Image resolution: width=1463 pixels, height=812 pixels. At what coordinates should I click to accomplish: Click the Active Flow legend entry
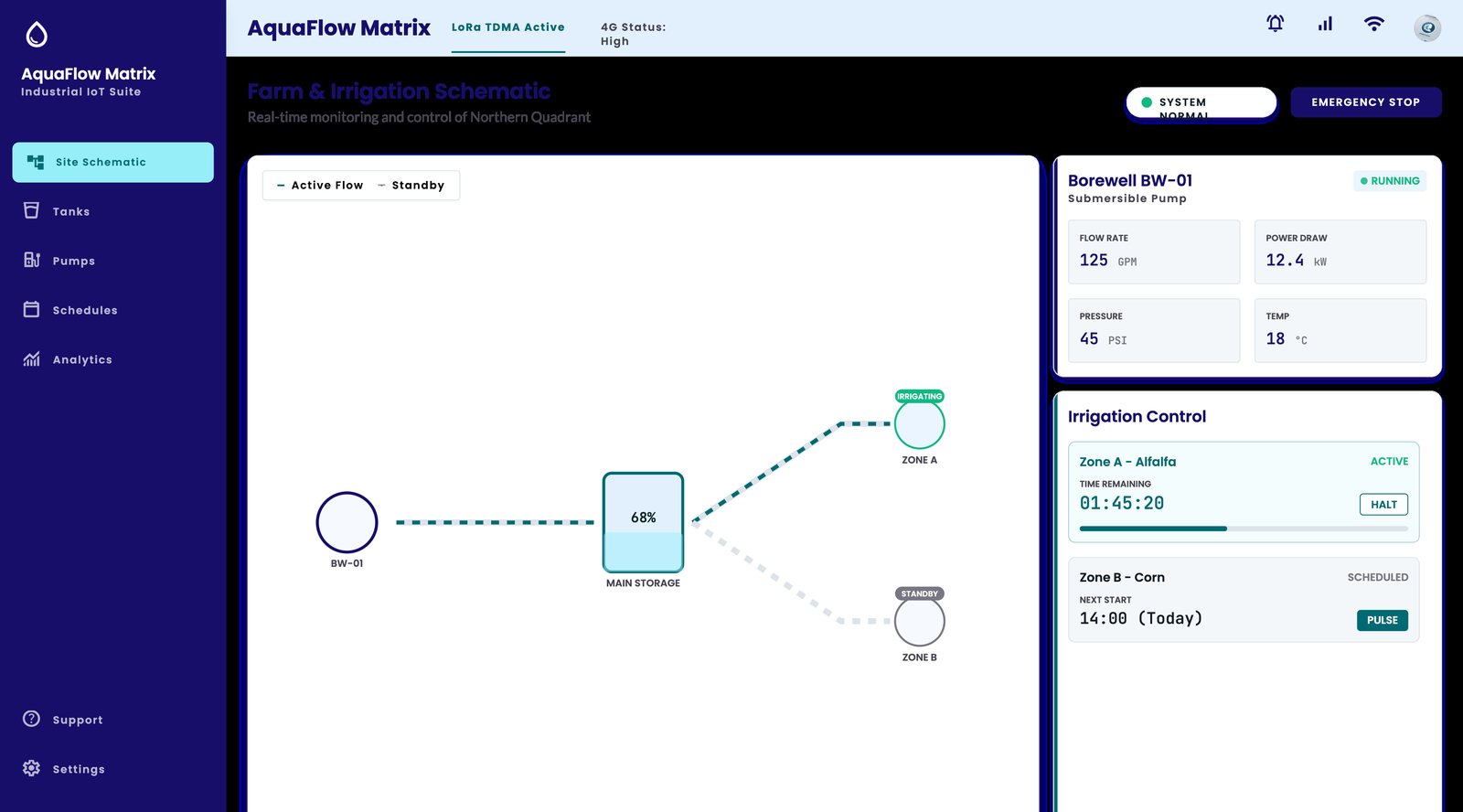pos(320,186)
